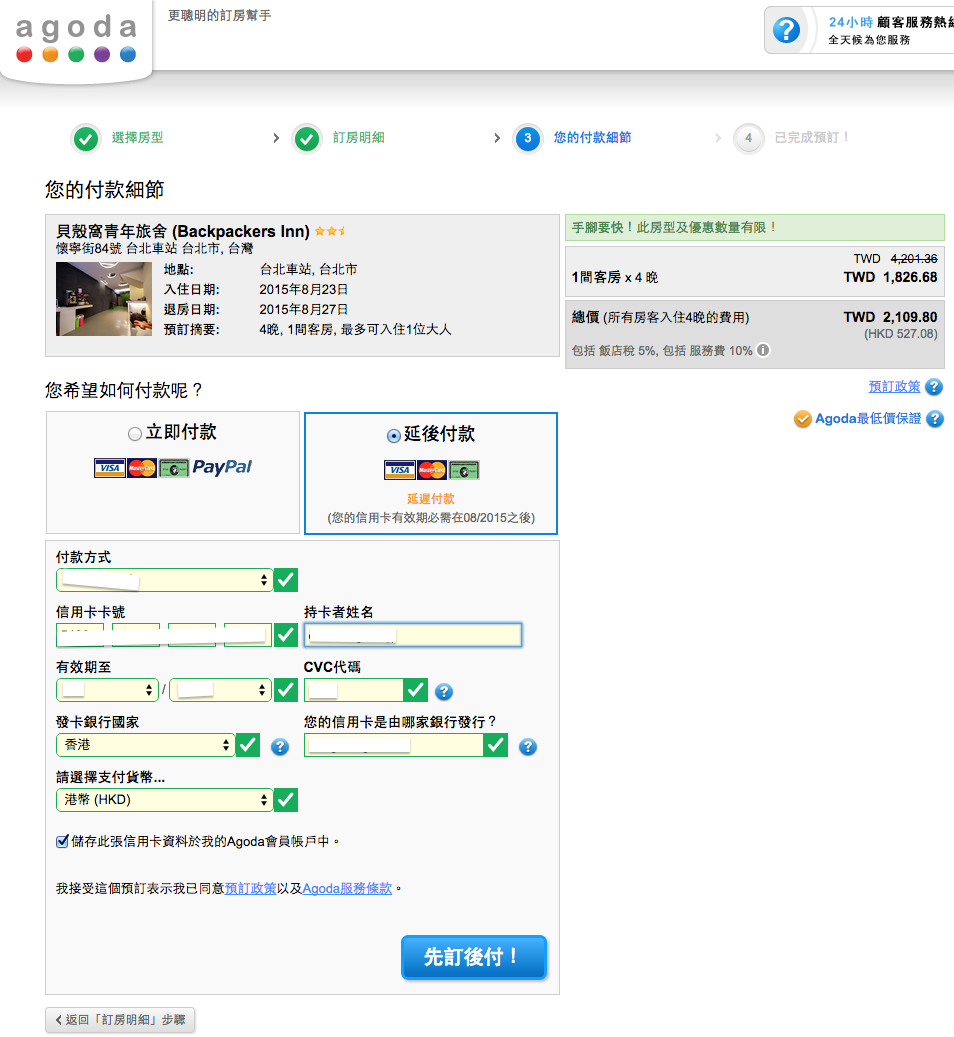The height and width of the screenshot is (1037, 954).
Task: Click the orange checkmark badge for Agoda最低價保證
Action: (x=802, y=419)
